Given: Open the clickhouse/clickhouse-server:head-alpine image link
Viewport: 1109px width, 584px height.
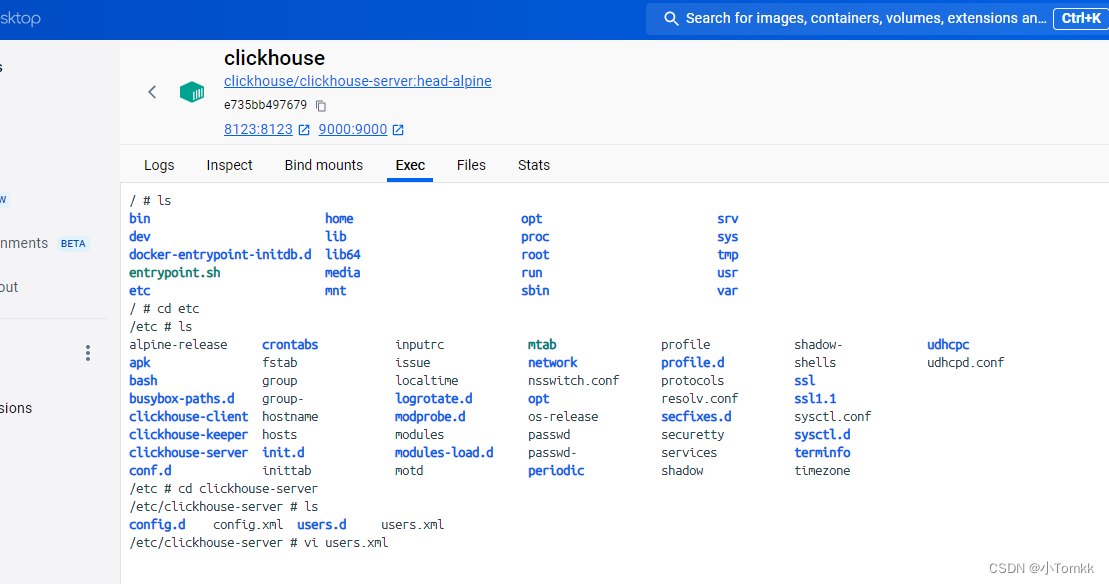Looking at the screenshot, I should [357, 81].
